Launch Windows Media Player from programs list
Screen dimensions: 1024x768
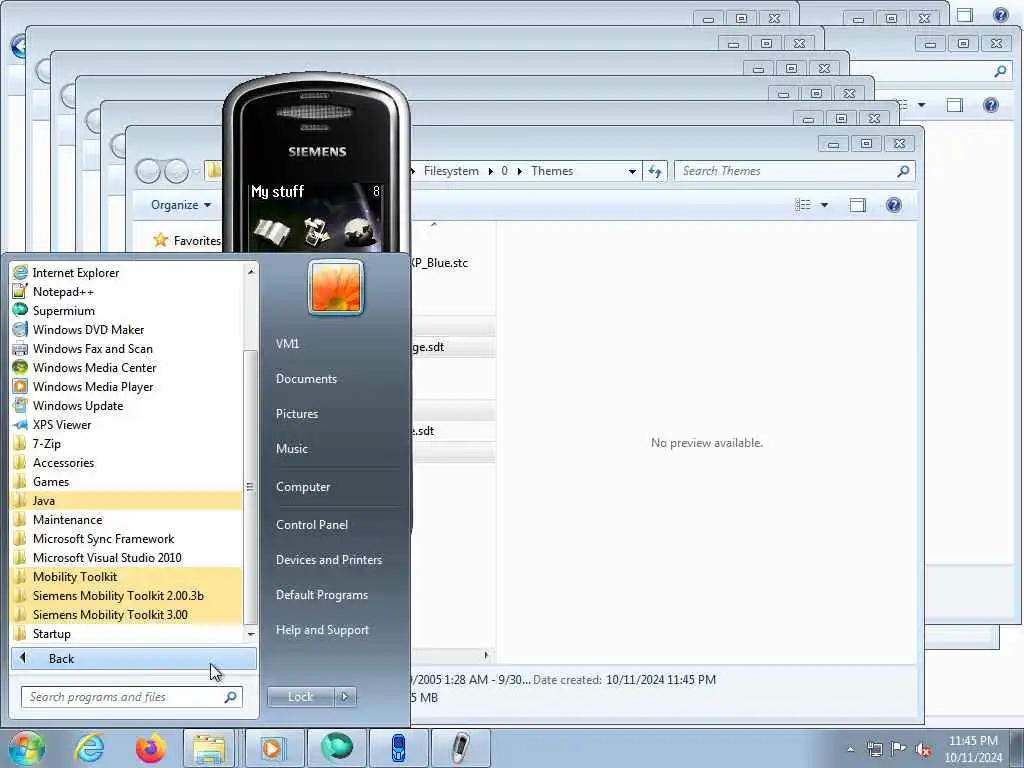(127, 387)
